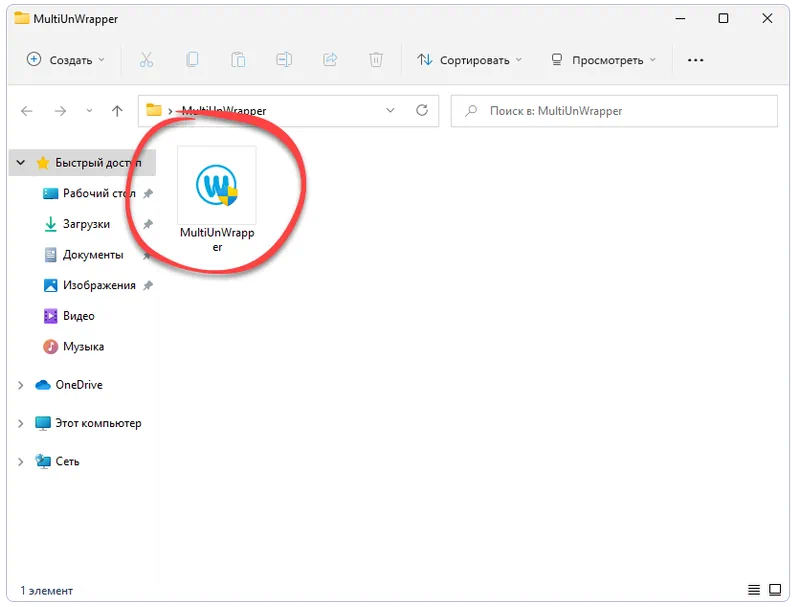
Task: Click the title bar folder icon
Action: coord(21,18)
